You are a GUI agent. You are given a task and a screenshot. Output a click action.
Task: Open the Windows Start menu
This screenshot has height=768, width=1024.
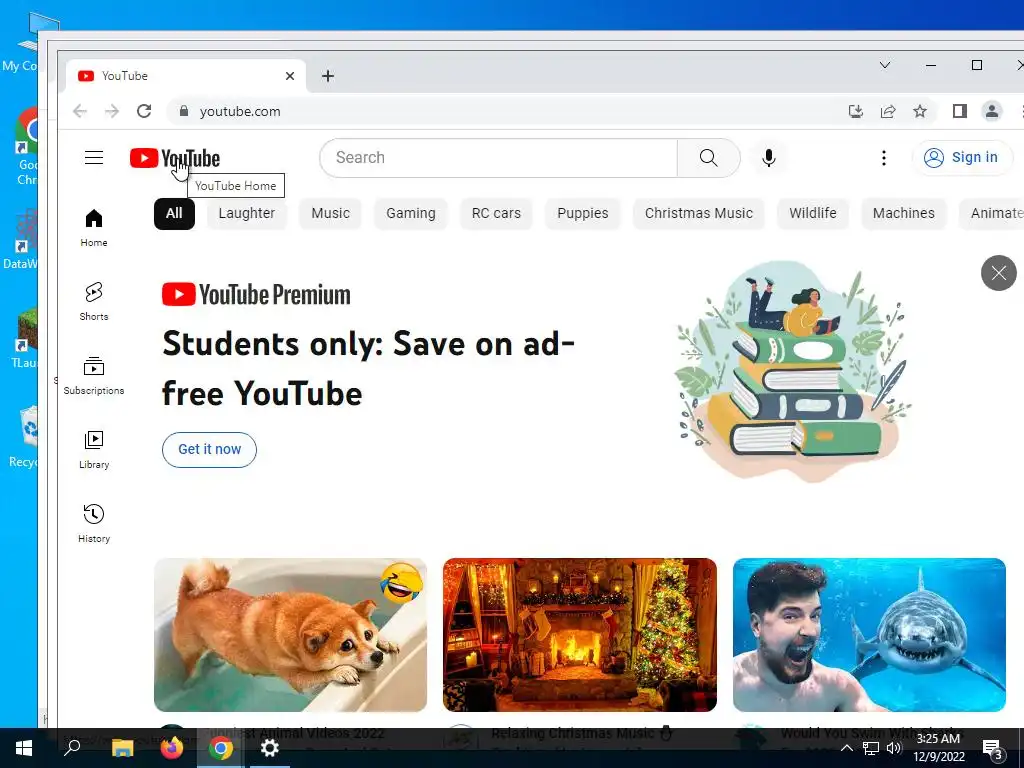tap(24, 748)
